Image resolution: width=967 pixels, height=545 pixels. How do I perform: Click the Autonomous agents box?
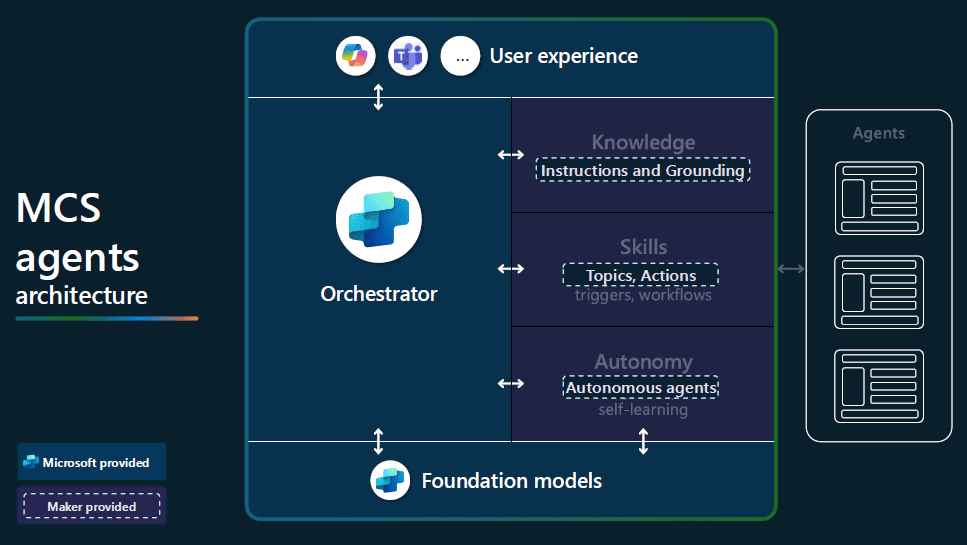641,387
